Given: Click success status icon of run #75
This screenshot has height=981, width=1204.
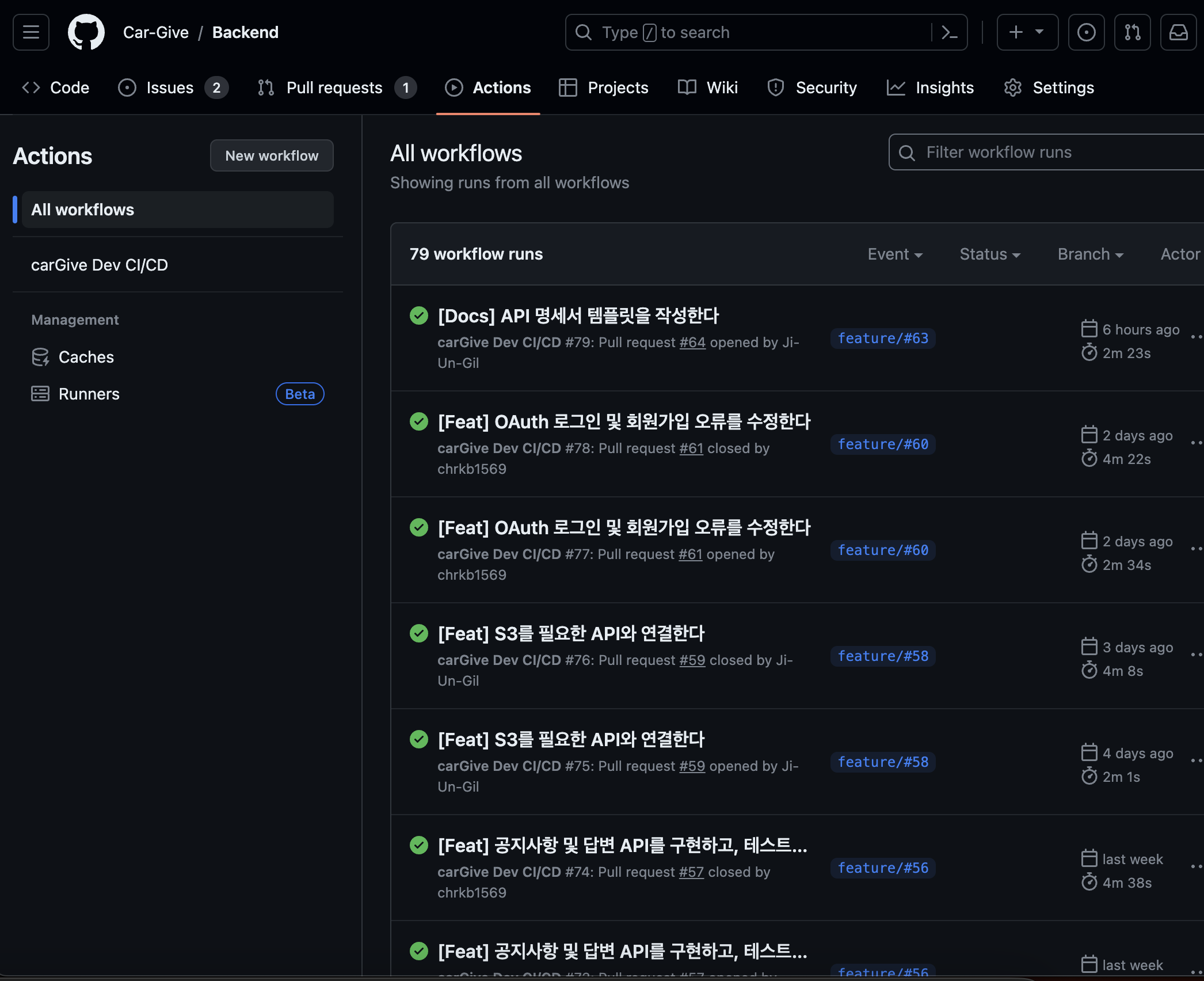Looking at the screenshot, I should [x=419, y=739].
